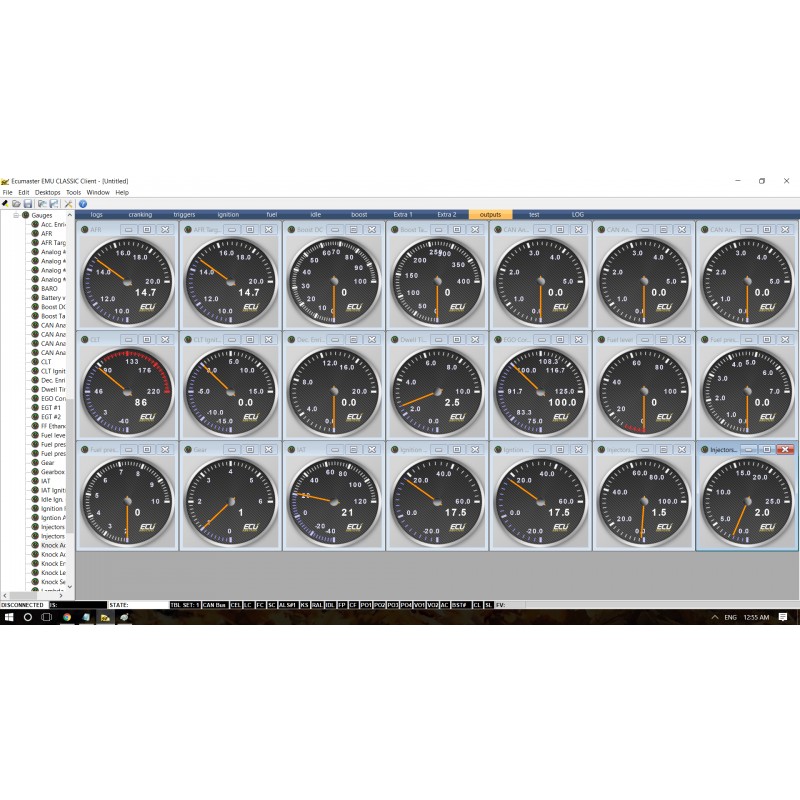Click the IAT gauge dial showing 21
Screen dimensions: 800x800
(334, 502)
